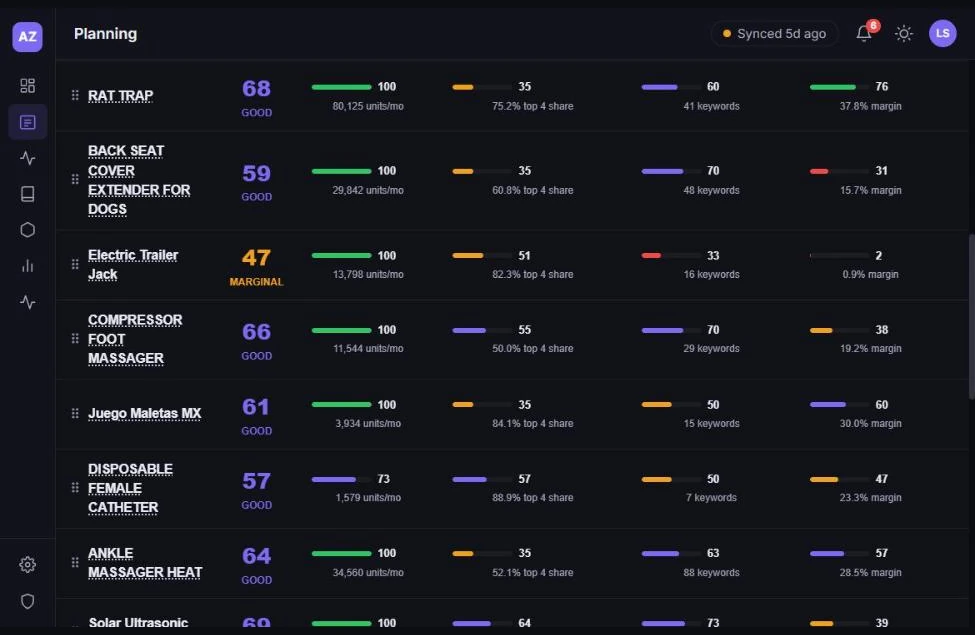Image resolution: width=975 pixels, height=635 pixels.
Task: Grab drag handle of DISPOSABLE FEMALE CATHETER row
Action: point(75,487)
